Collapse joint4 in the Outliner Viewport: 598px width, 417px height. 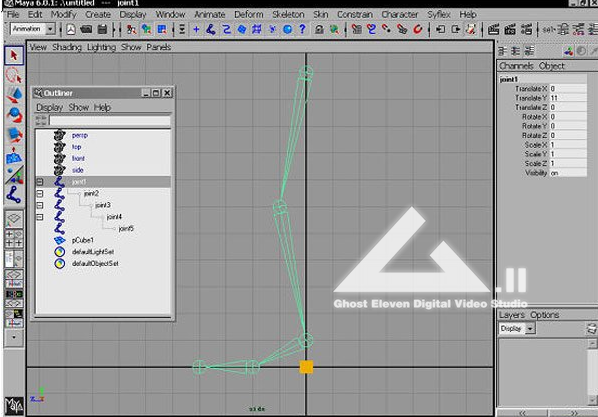[40, 217]
